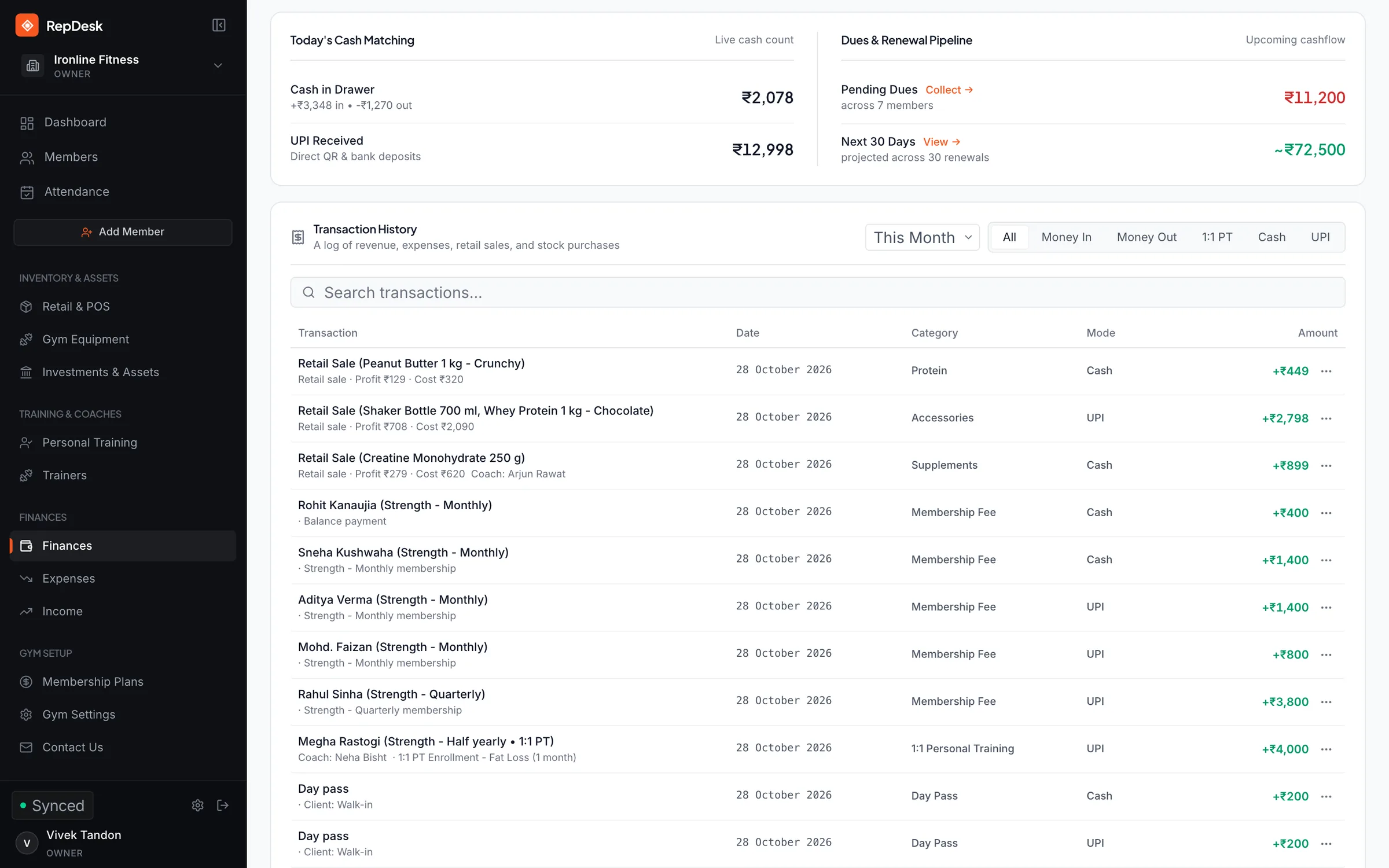Open the Attendance page
1389x868 pixels.
tap(123, 192)
